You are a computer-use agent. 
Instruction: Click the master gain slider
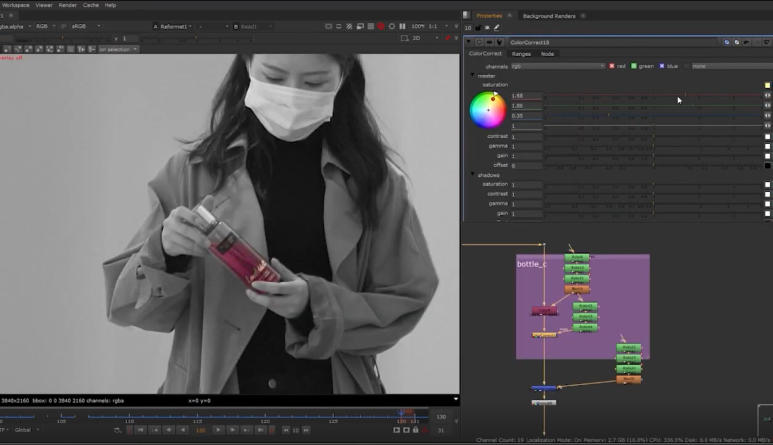[653, 156]
